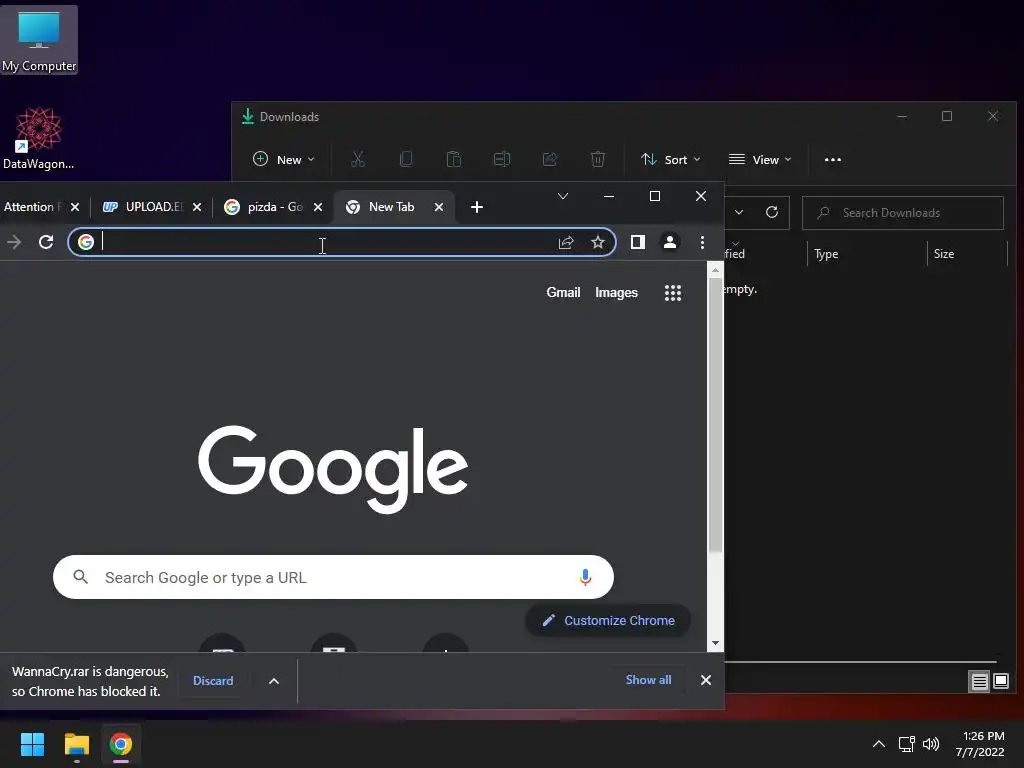Click the scroll down arrow on Chrome page

coord(715,643)
